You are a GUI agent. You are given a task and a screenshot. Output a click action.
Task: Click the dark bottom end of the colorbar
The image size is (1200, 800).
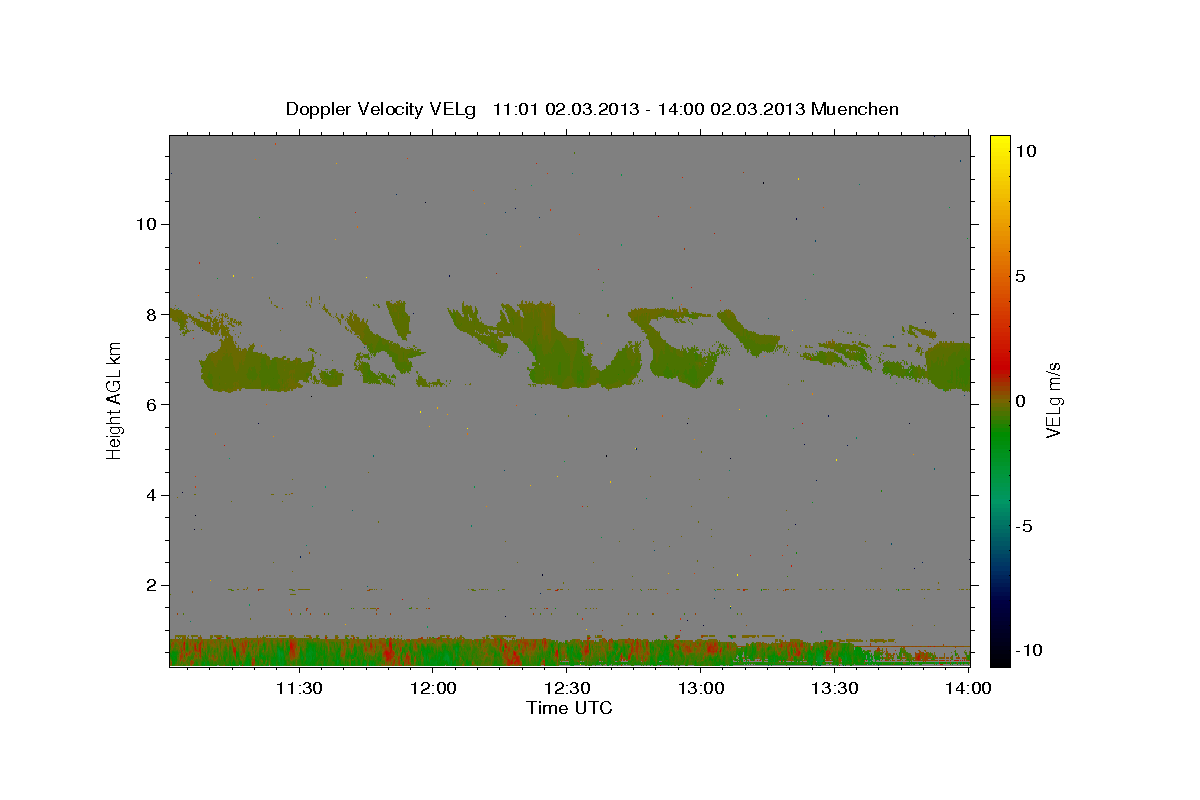pos(1000,655)
